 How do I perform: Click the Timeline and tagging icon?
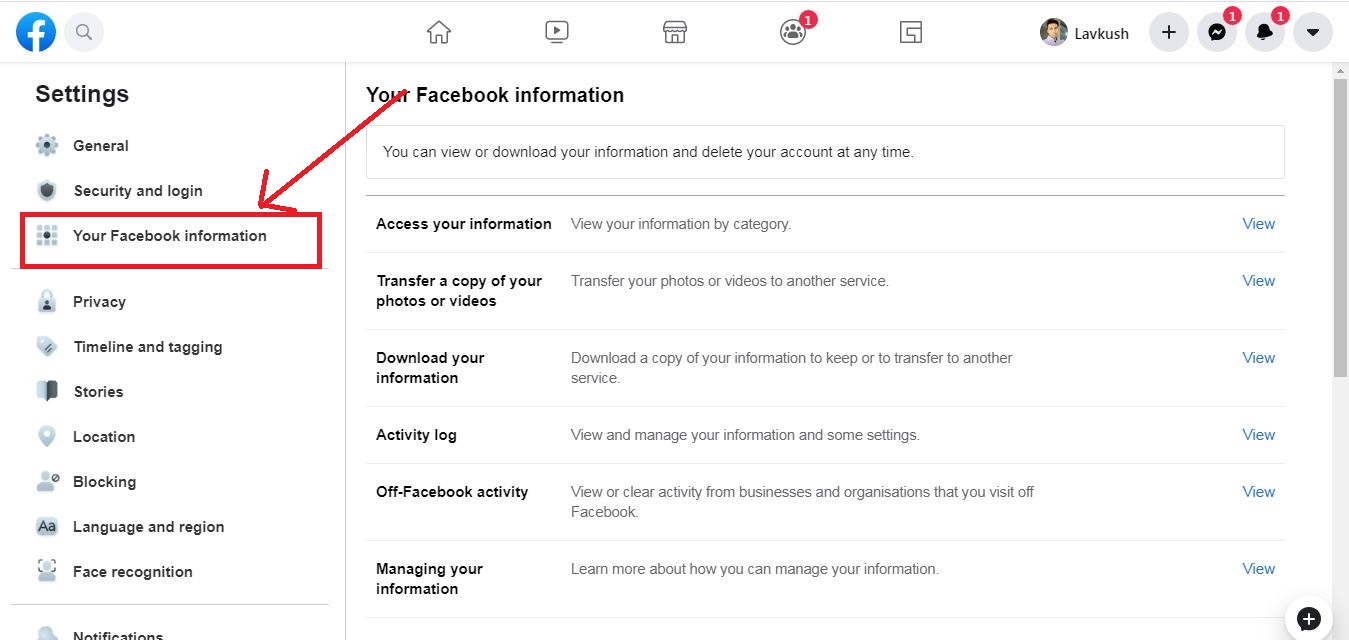pos(47,346)
